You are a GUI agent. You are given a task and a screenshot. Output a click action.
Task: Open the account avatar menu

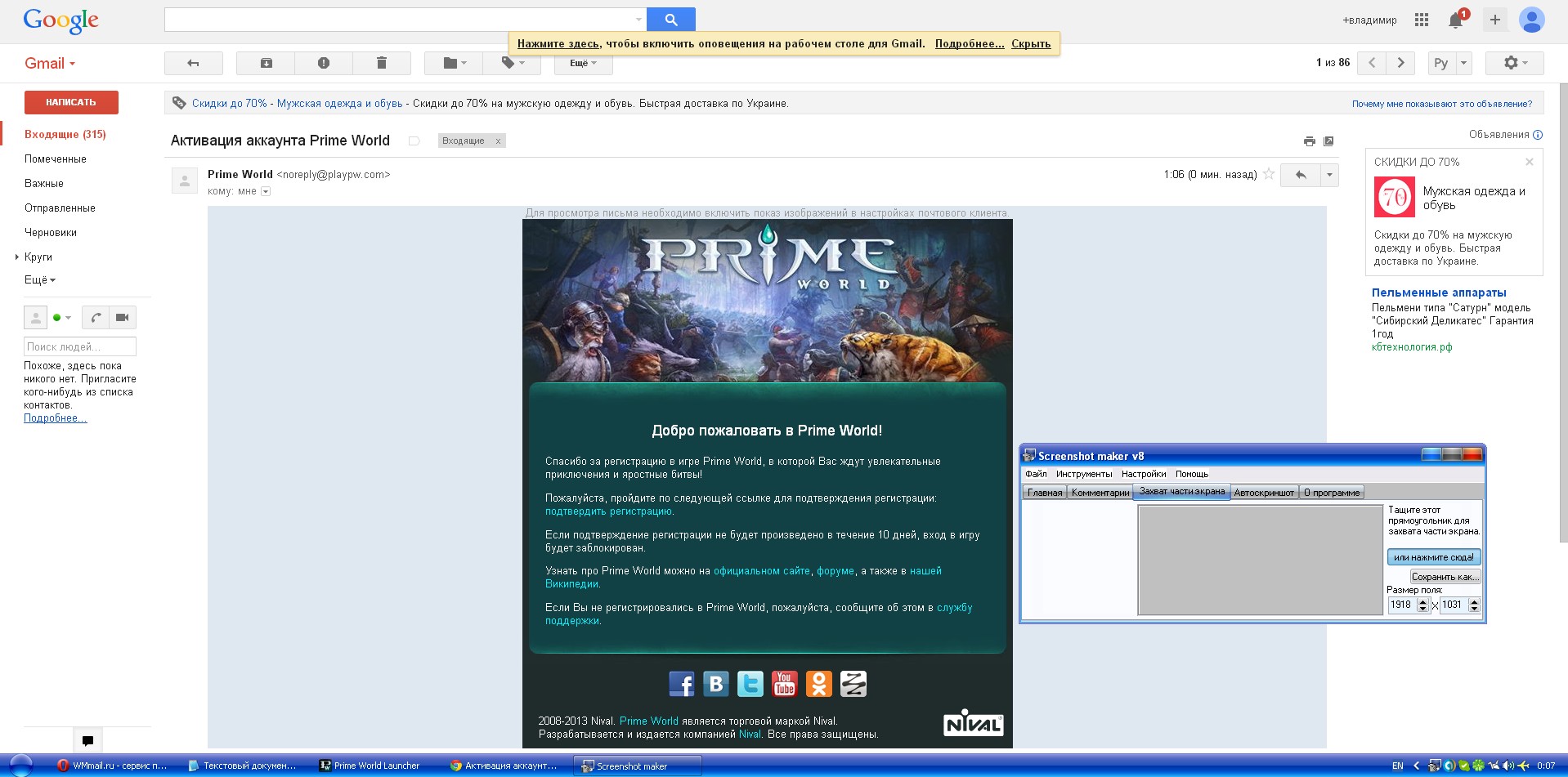pyautogui.click(x=1531, y=20)
